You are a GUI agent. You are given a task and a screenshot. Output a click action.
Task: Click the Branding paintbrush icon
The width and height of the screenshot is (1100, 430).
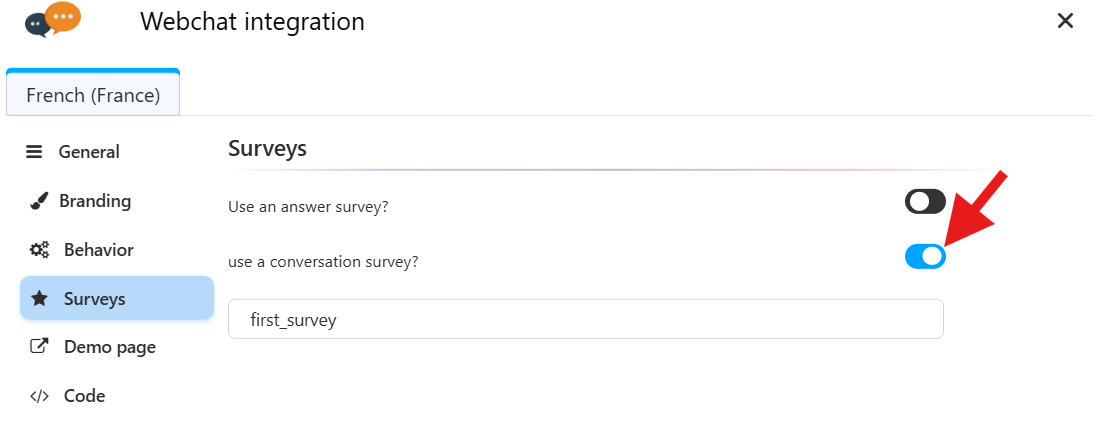click(x=39, y=201)
